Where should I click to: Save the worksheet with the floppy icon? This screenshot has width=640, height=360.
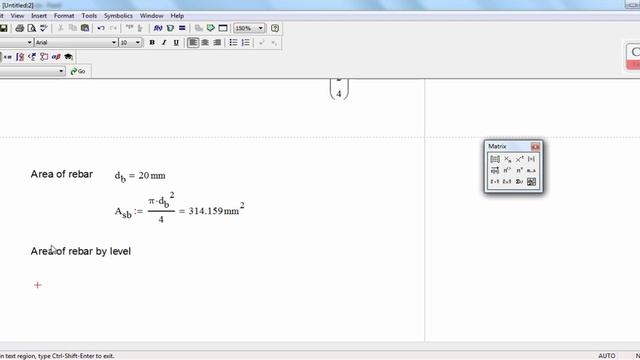[x=3, y=28]
